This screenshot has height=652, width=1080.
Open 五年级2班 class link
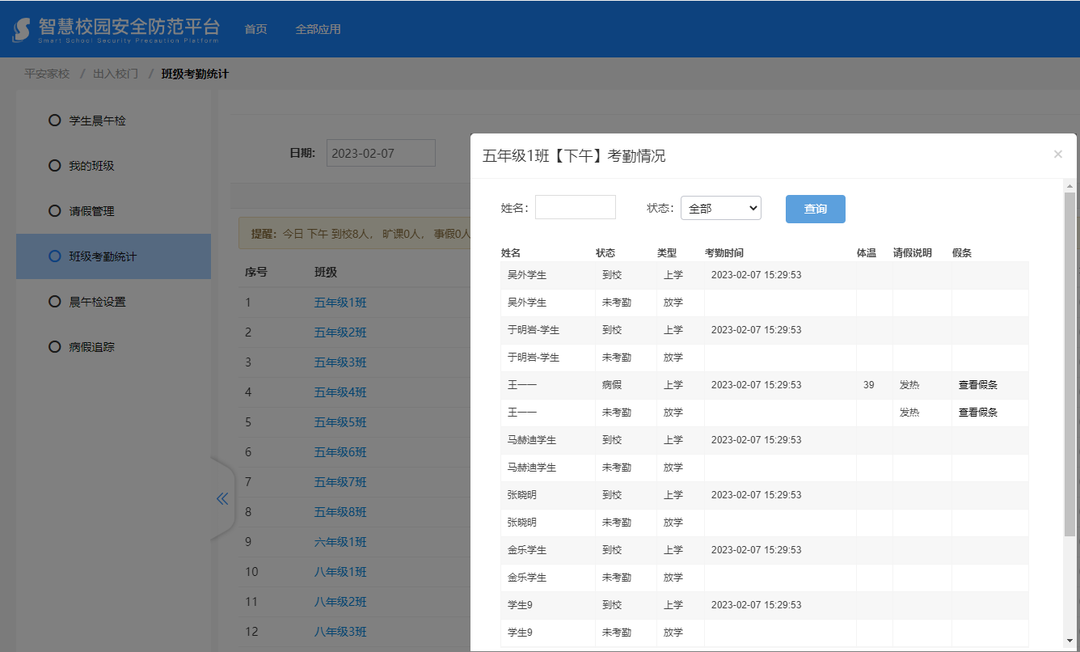point(340,333)
